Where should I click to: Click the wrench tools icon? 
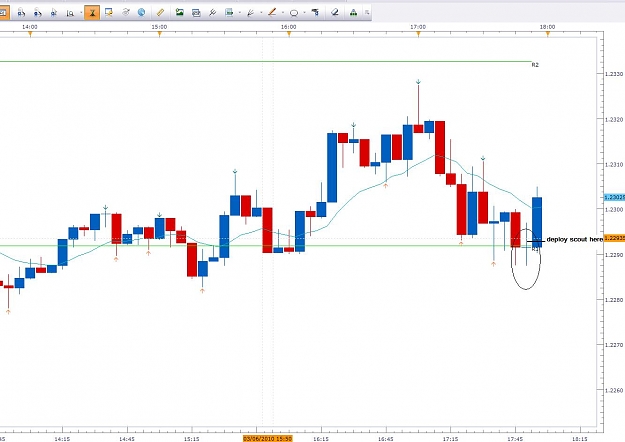[212, 13]
